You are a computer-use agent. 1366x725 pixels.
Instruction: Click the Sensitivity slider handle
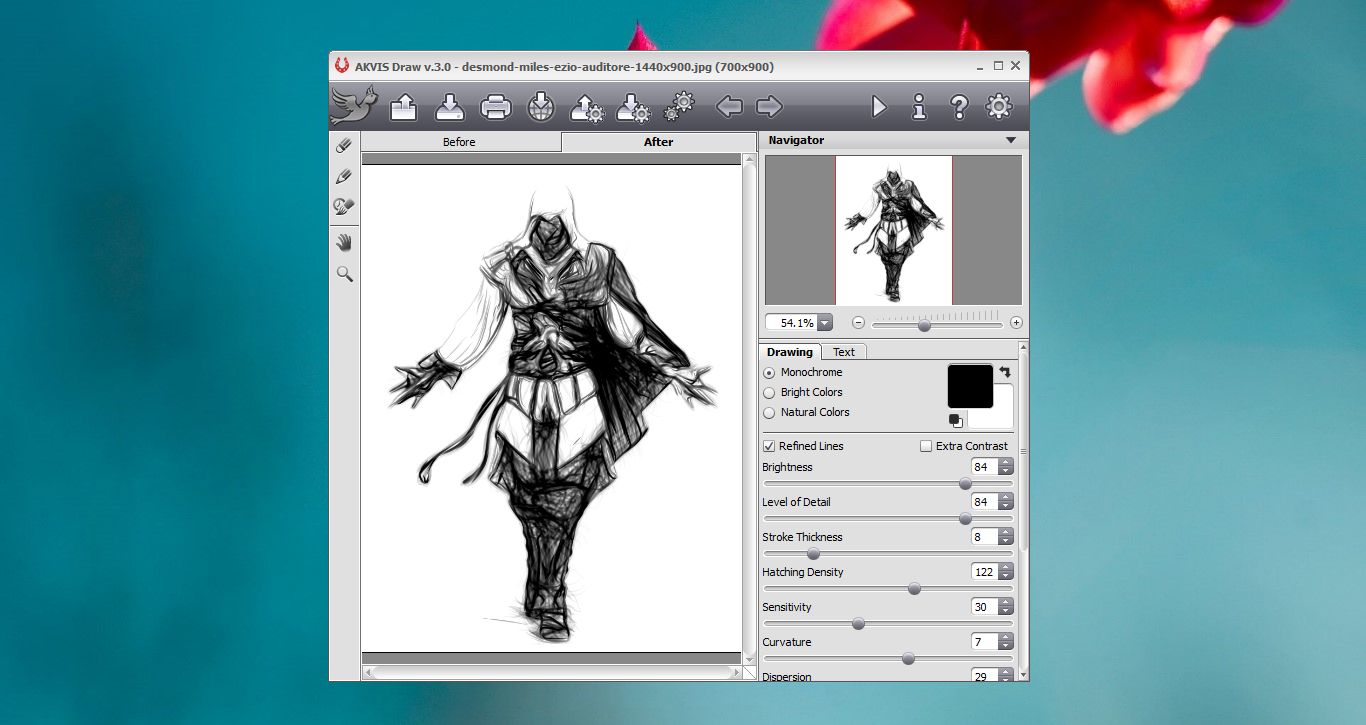[858, 624]
